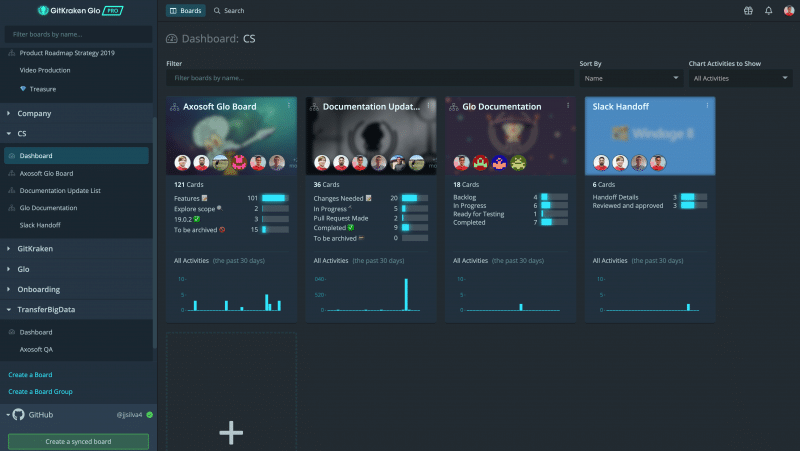Click the GitKraken Glo logo
Viewport: 800px width, 451px height.
(x=80, y=10)
